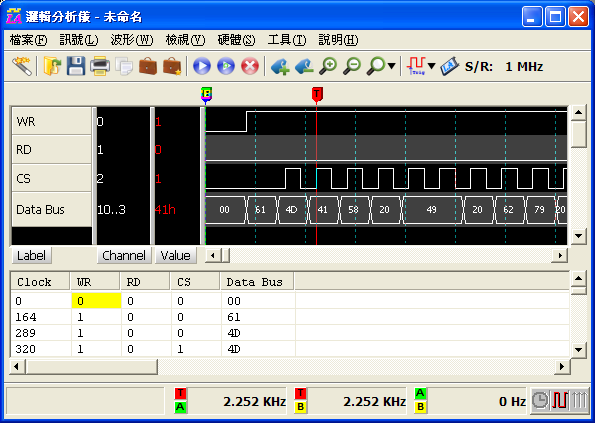The width and height of the screenshot is (595, 423).
Task: Toggle the gray arrows mode icon
Action: (580, 400)
